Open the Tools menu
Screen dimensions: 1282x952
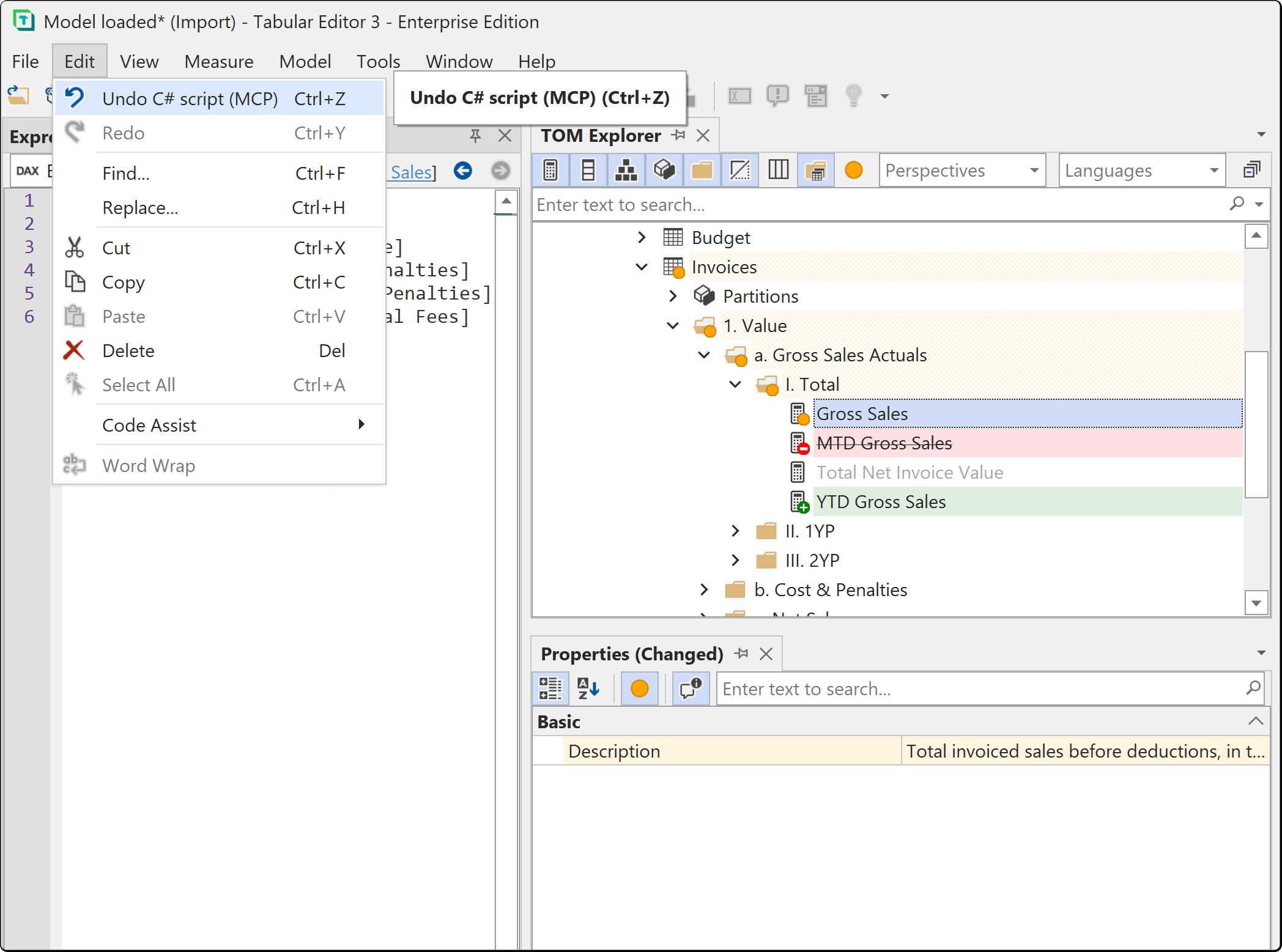(x=378, y=61)
